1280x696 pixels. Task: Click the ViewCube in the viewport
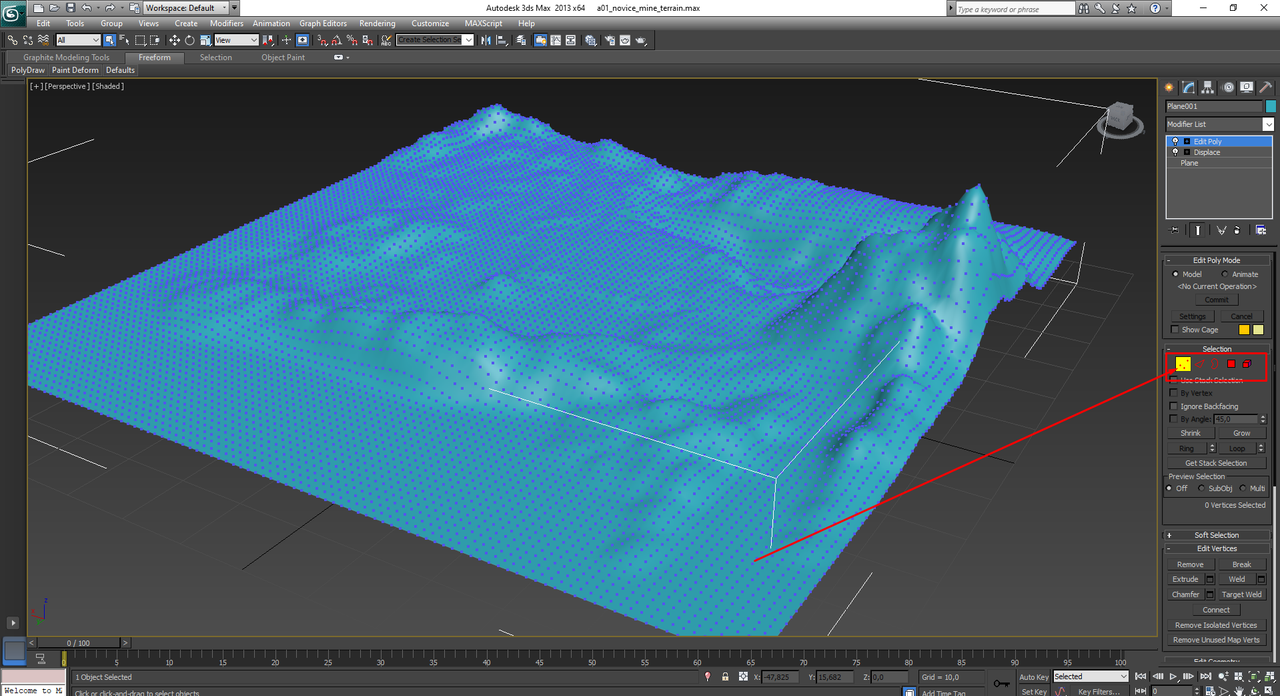1118,118
